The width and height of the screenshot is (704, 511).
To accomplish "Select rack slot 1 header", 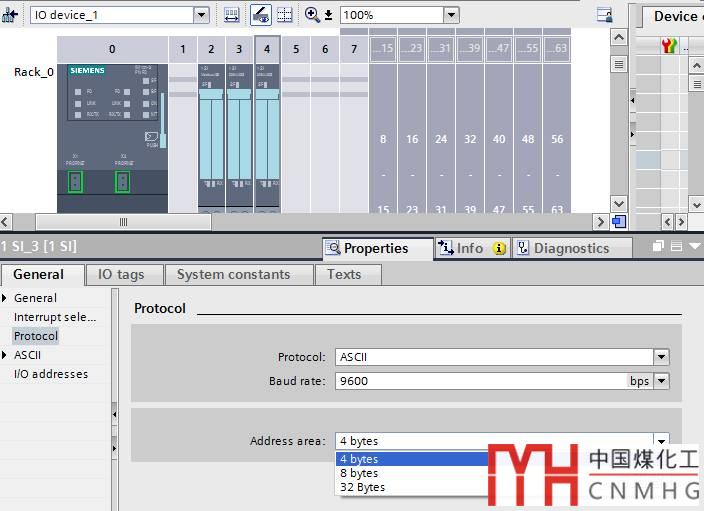I will point(183,49).
